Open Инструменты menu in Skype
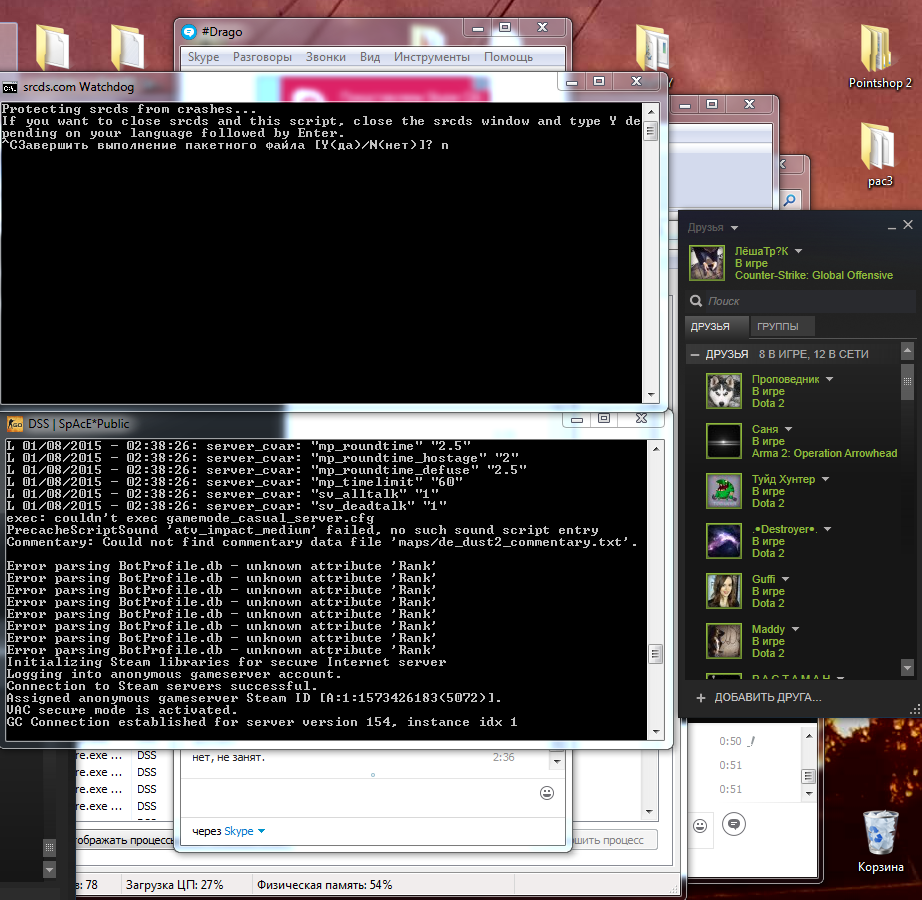The width and height of the screenshot is (922, 900). pyautogui.click(x=432, y=57)
